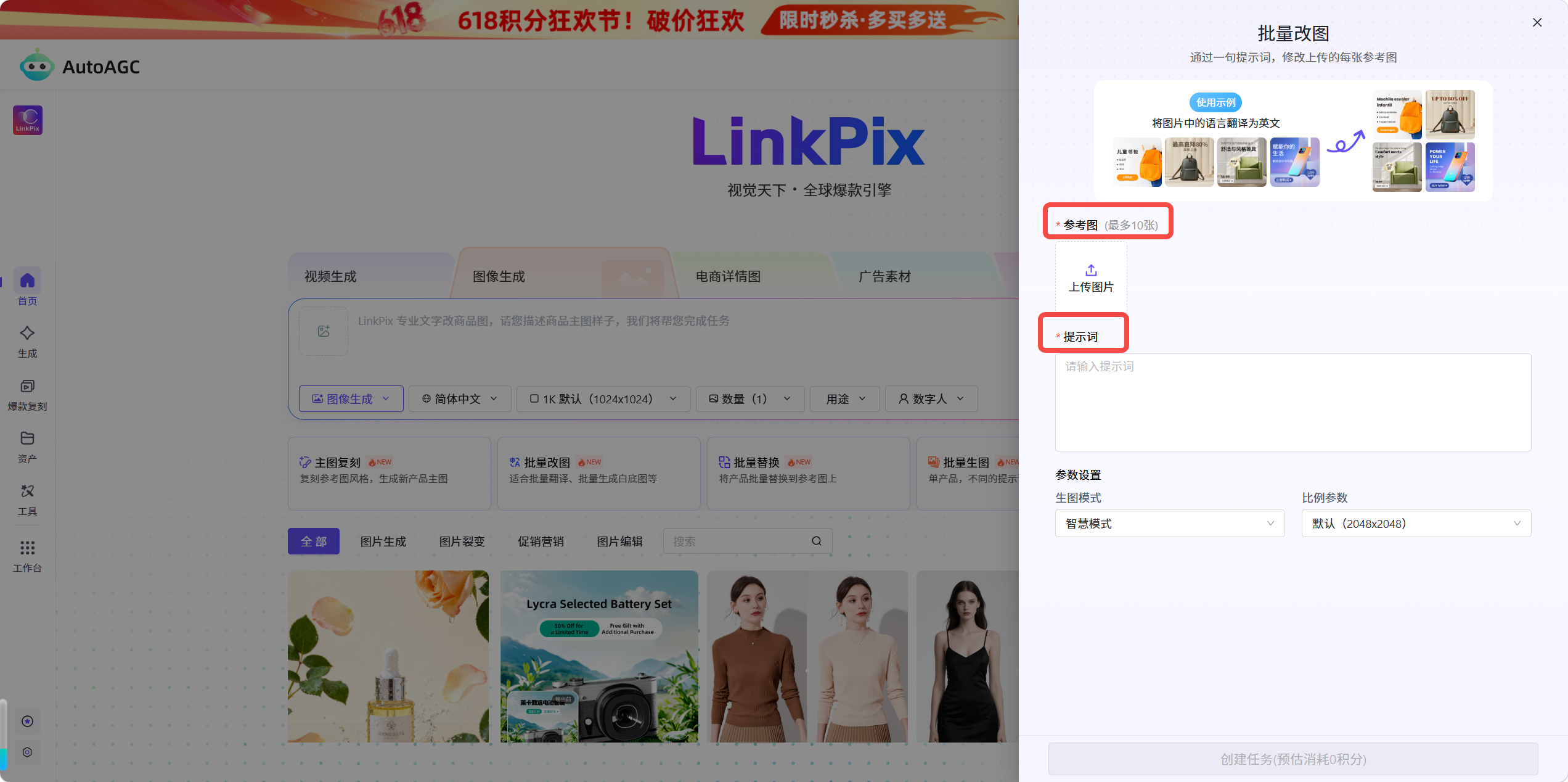Focus the 请输入提示词 prompt text area
This screenshot has height=782, width=1568.
(x=1293, y=402)
